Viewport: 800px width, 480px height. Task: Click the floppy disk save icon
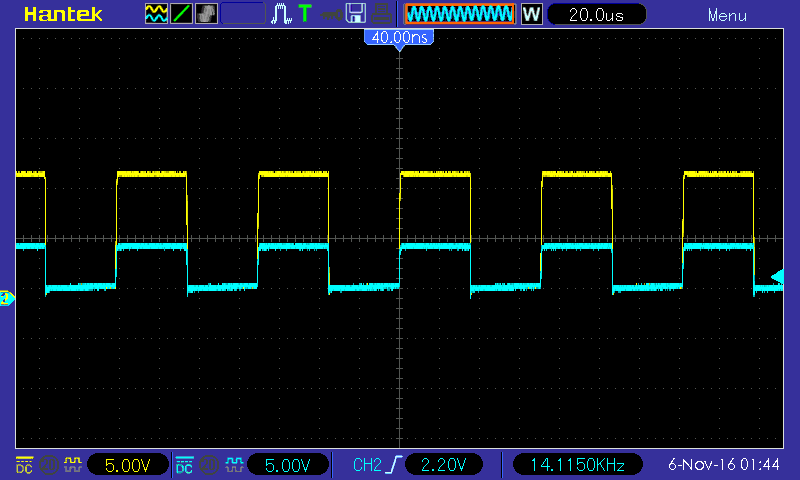(356, 14)
